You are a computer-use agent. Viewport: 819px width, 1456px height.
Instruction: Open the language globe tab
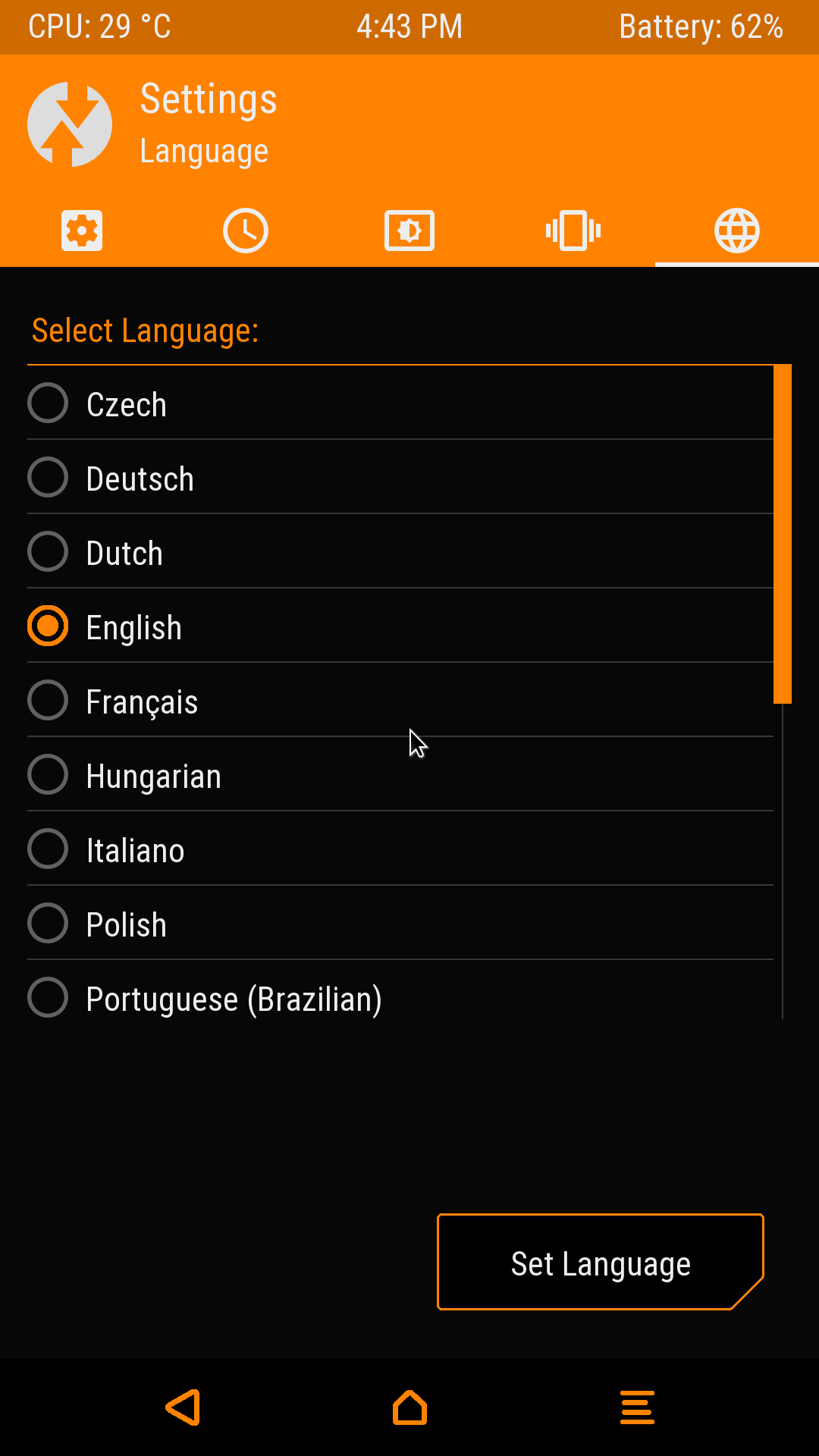(736, 231)
